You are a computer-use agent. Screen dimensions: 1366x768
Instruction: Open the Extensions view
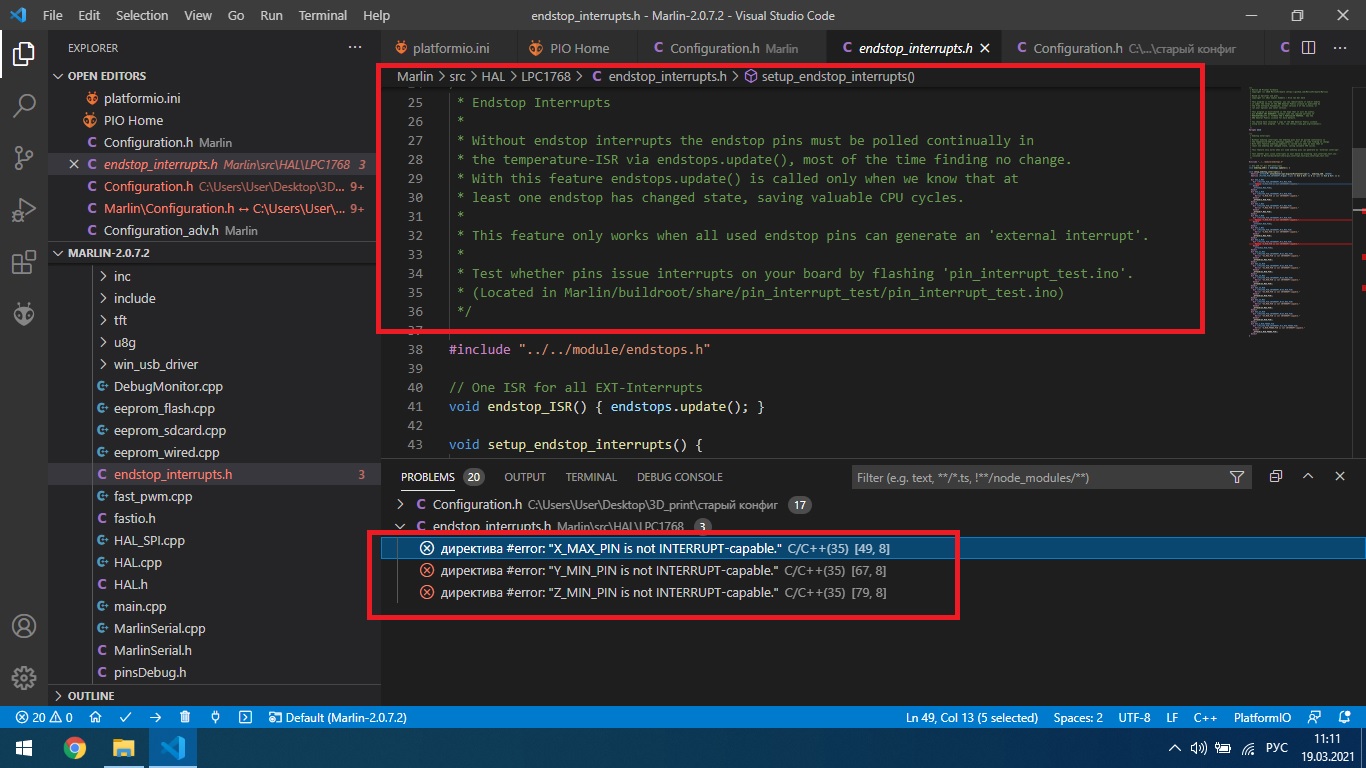(x=24, y=262)
